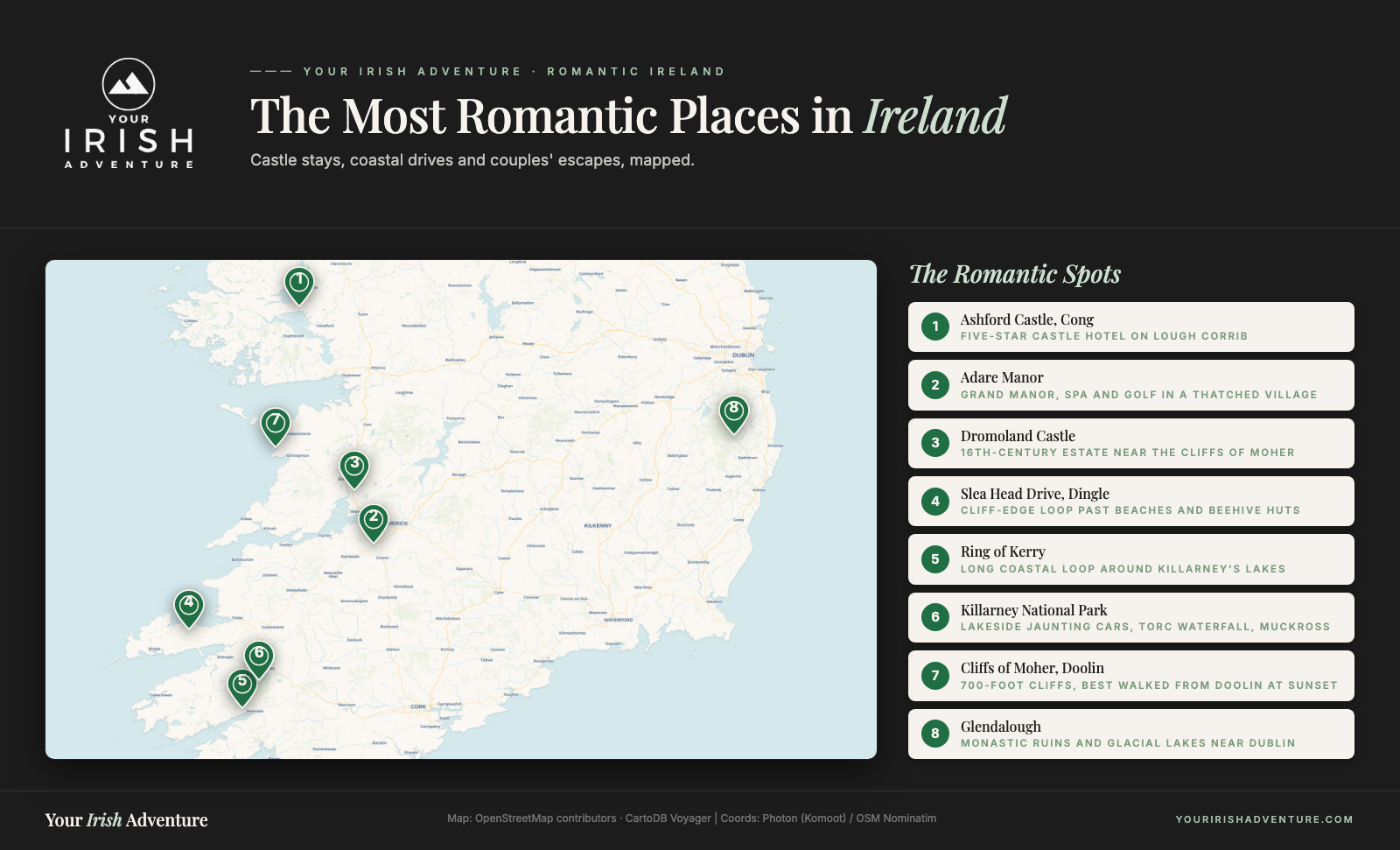
Task: Select the Glendalough title
Action: tap(1001, 727)
